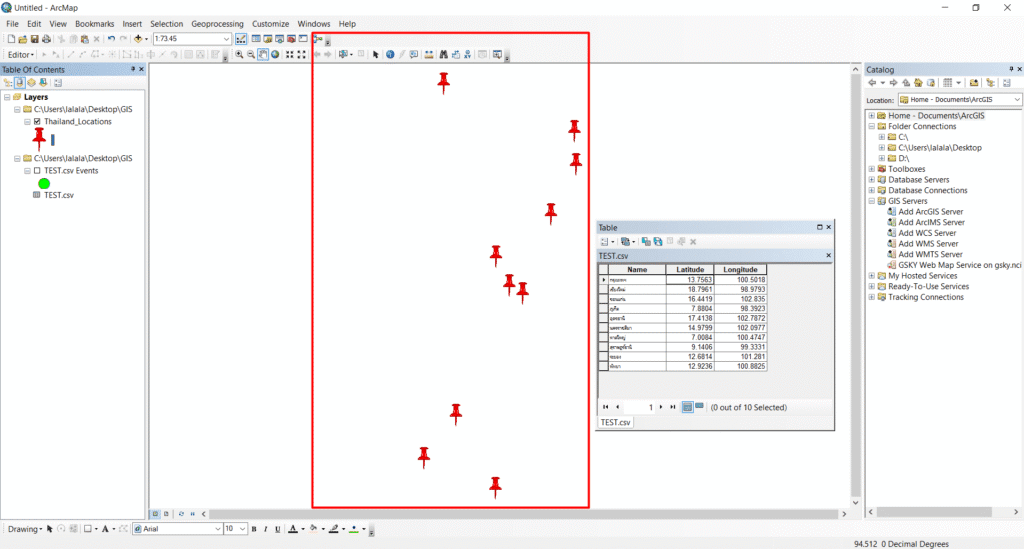Select the Zoom In tool
The width and height of the screenshot is (1024, 549).
point(239,55)
